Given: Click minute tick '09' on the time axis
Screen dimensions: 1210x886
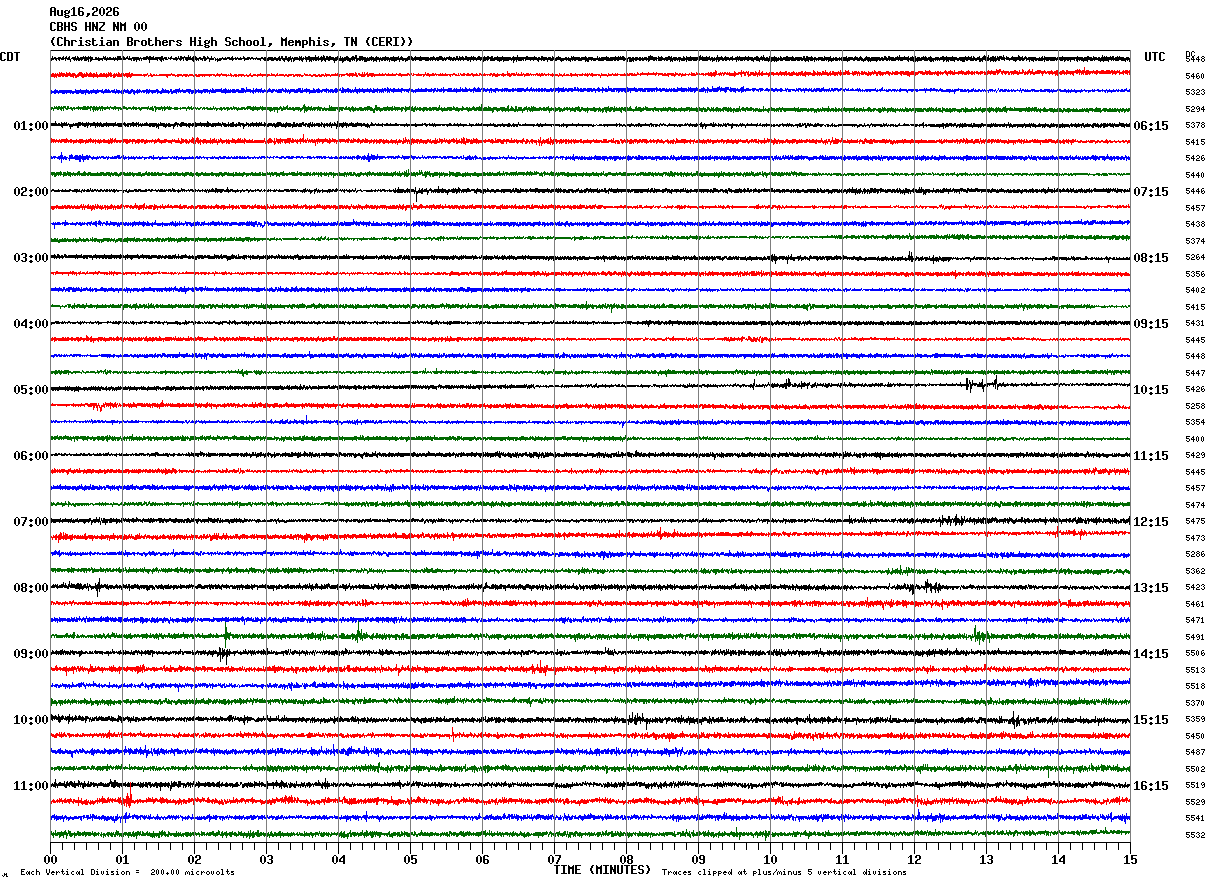Looking at the screenshot, I should [x=698, y=859].
